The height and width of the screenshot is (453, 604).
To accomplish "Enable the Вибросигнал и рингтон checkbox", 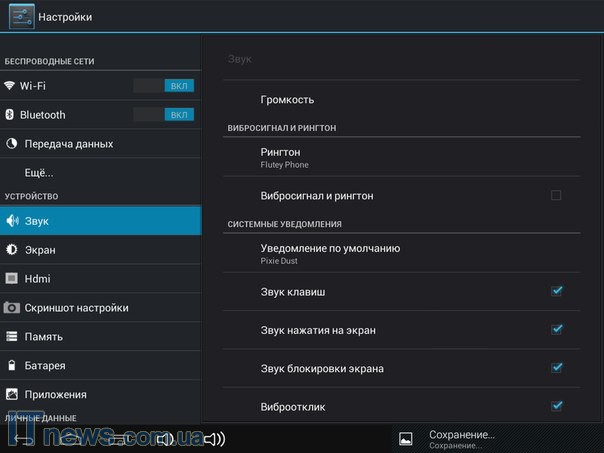I will tap(556, 195).
